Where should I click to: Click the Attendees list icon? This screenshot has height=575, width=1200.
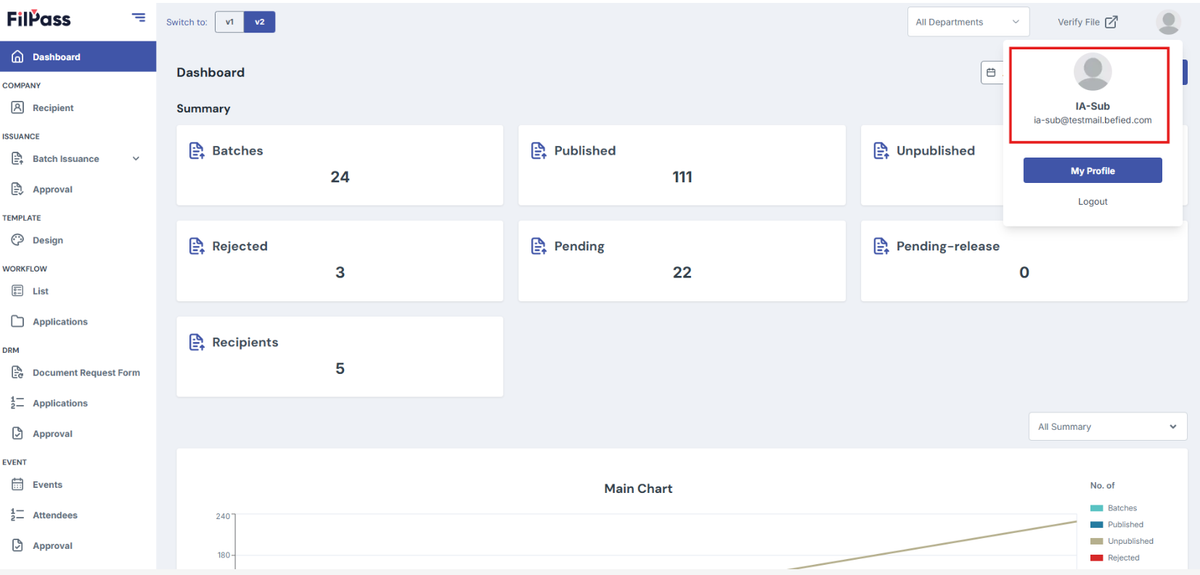[17, 515]
